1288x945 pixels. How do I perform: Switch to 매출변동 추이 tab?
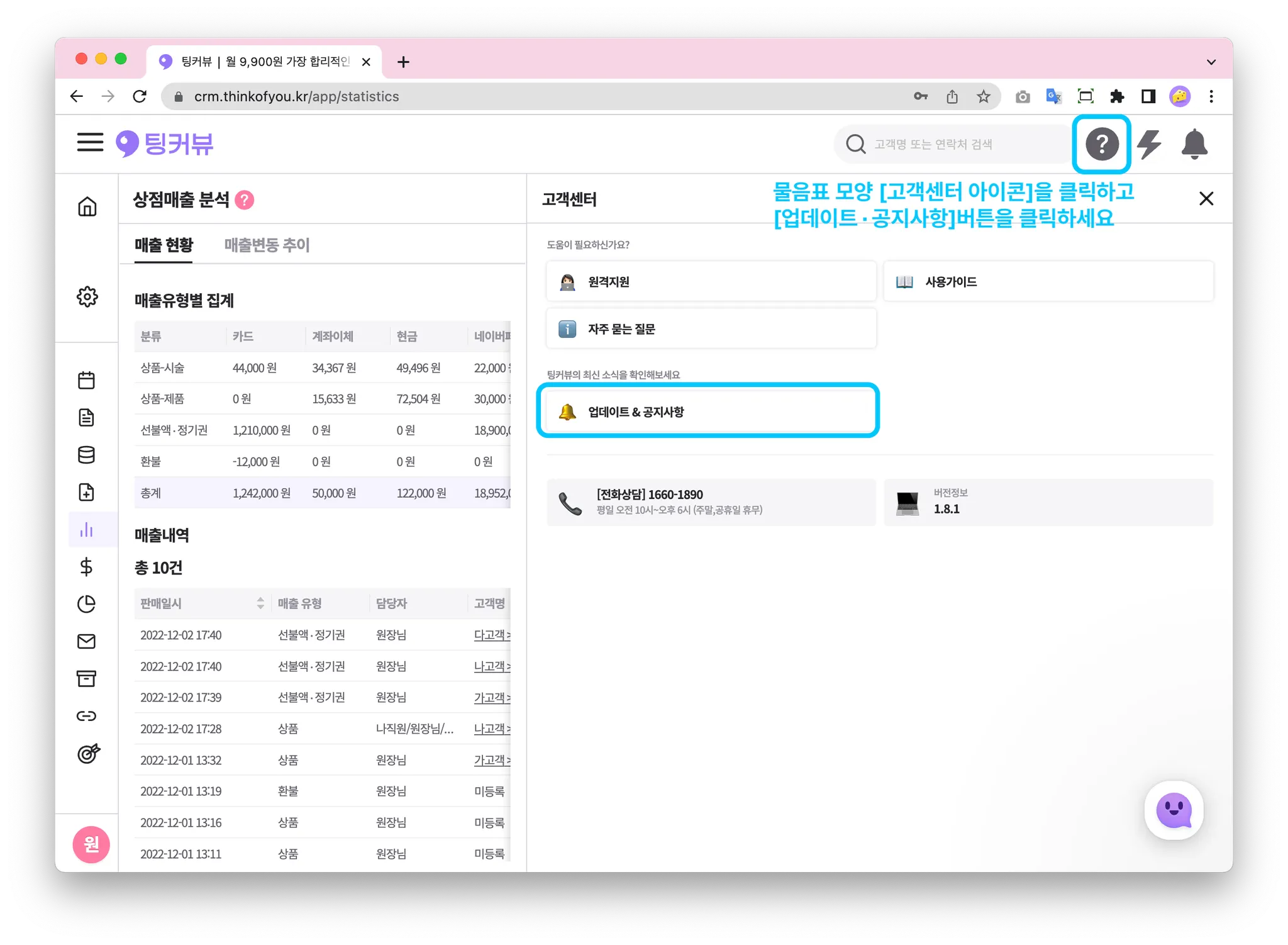point(267,245)
